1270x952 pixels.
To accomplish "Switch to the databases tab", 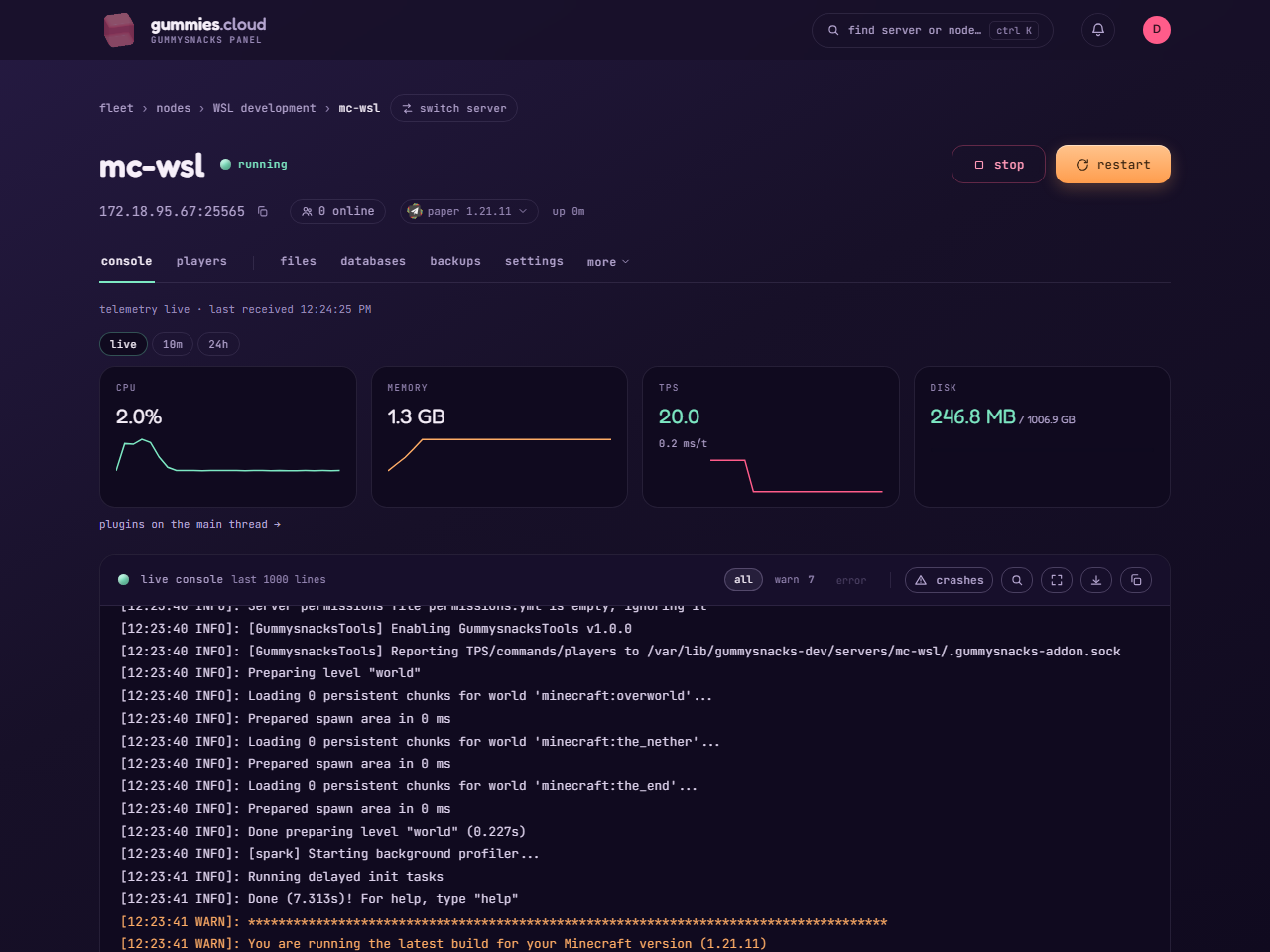I will click(x=373, y=261).
